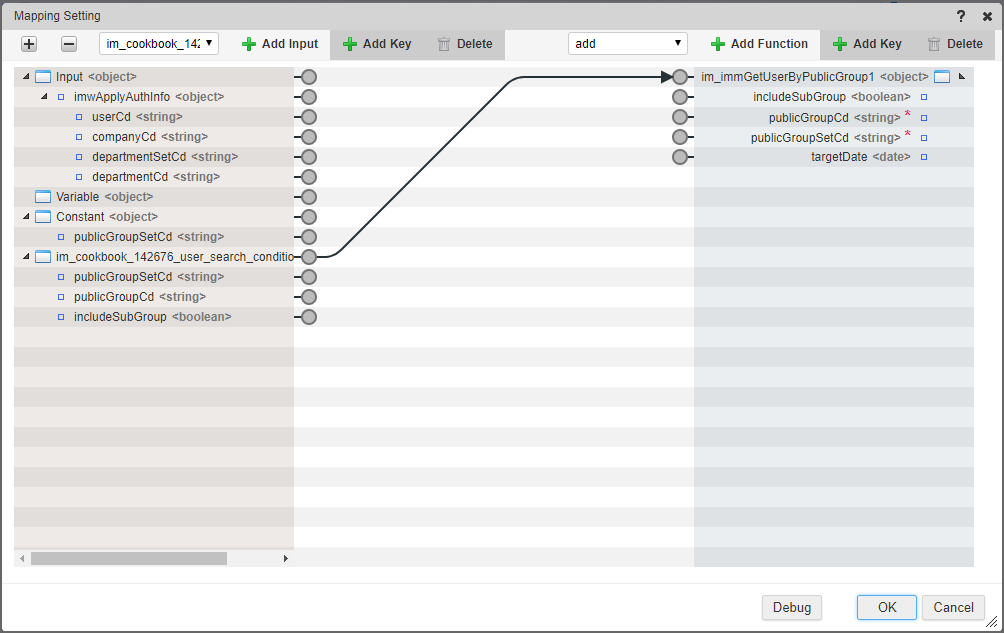Select the includeSubGroup input connector on right

[680, 97]
